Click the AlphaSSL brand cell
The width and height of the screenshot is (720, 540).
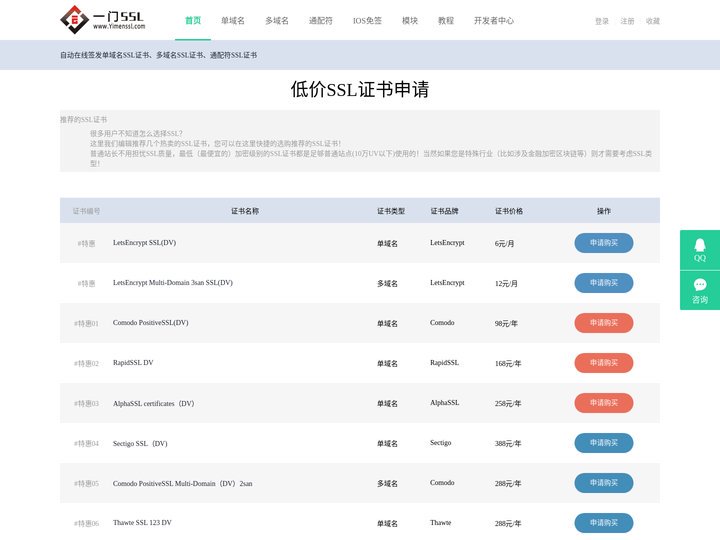click(x=444, y=403)
